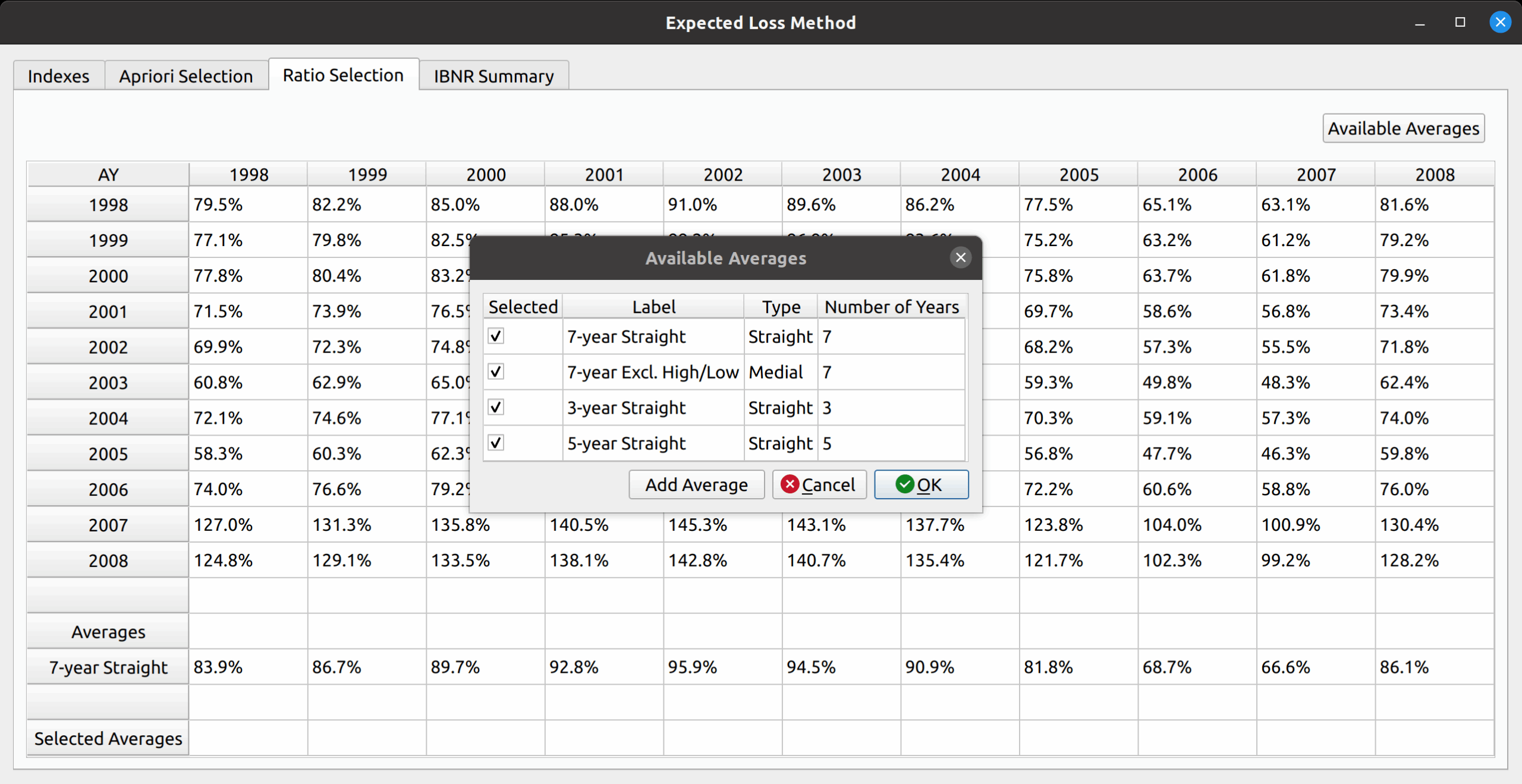Maximize the Expected Loss Method window
The width and height of the screenshot is (1522, 784).
(1460, 23)
